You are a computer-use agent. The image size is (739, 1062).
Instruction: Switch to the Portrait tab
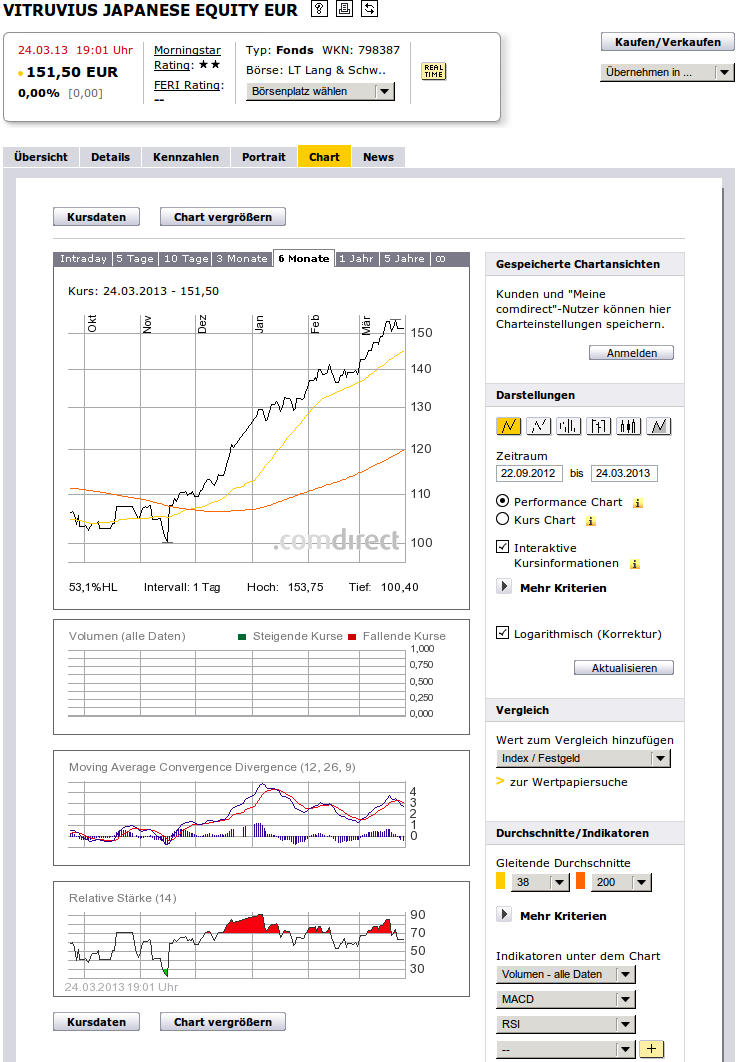(263, 157)
